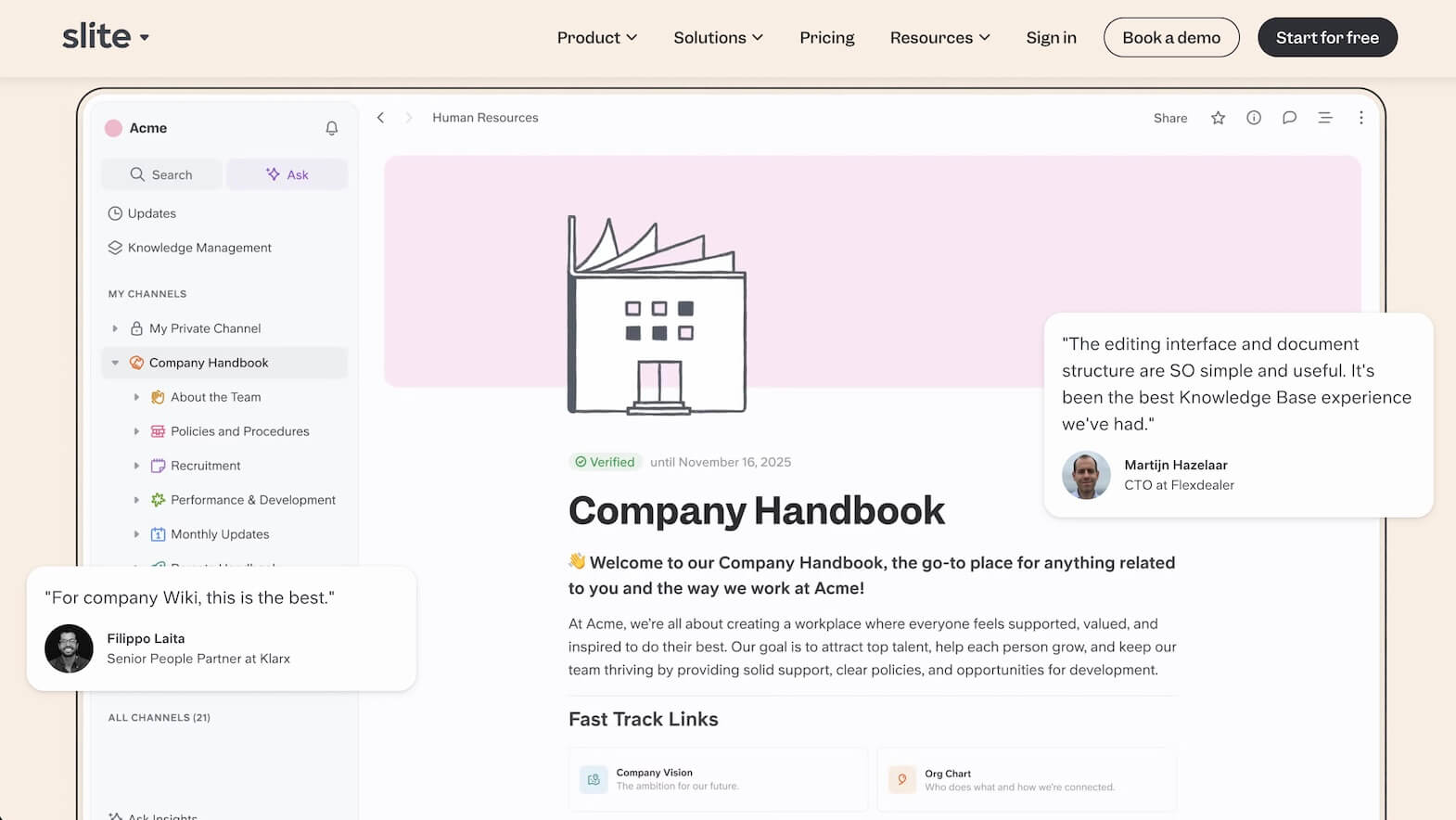Open the Pricing page
The width and height of the screenshot is (1456, 820).
[x=826, y=38]
